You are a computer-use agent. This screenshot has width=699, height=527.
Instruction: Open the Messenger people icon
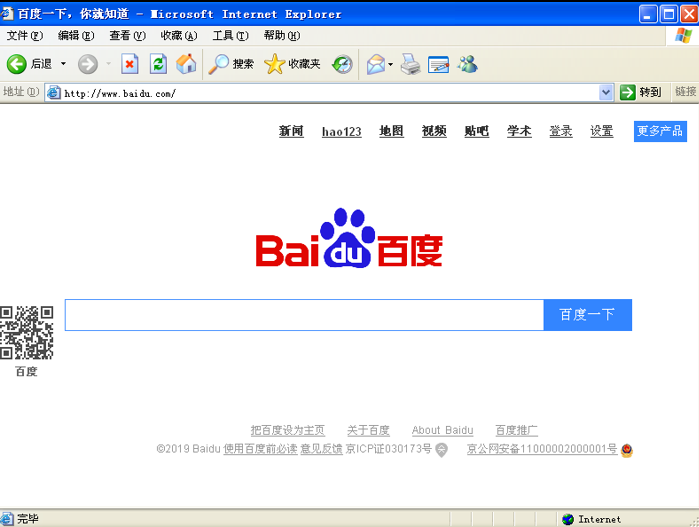pyautogui.click(x=468, y=64)
